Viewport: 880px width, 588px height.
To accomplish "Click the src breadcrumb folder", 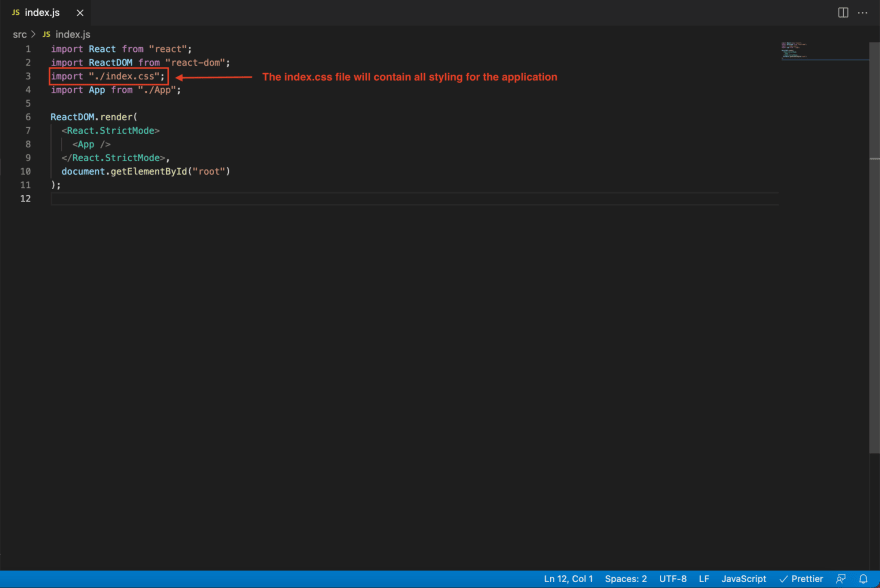I will point(20,34).
